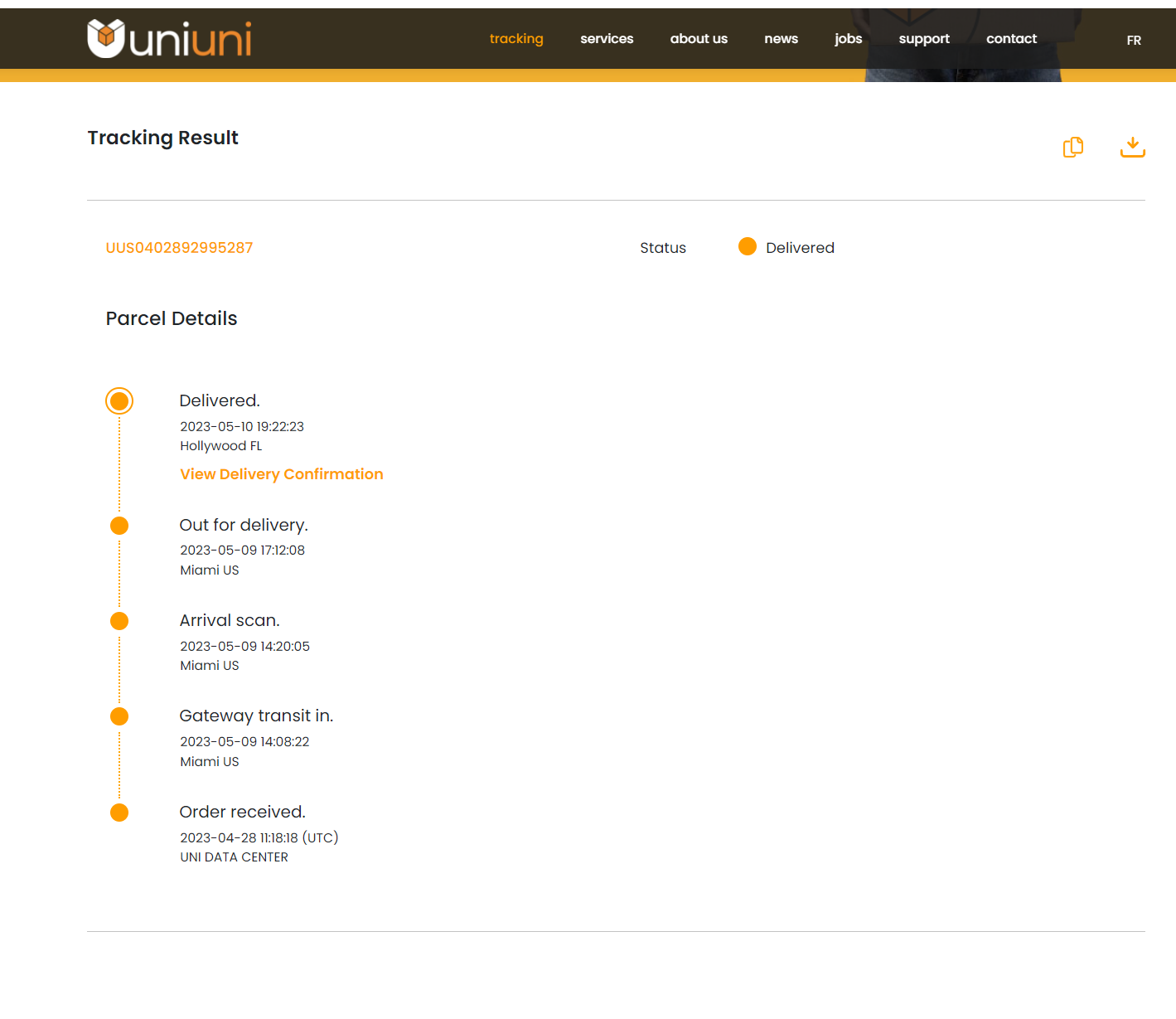
Task: Copy the tracking result icon
Action: point(1072,148)
